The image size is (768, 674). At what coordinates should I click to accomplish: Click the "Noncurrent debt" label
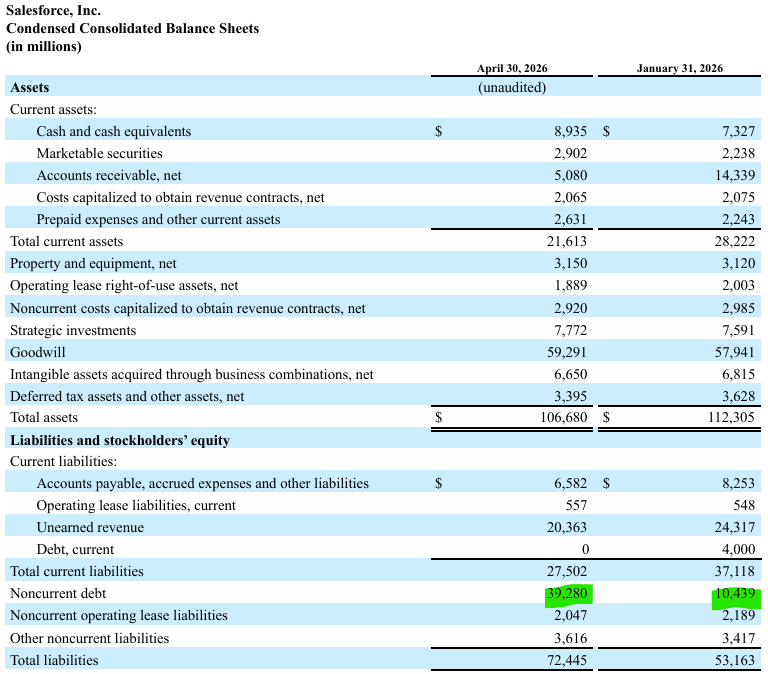[x=58, y=594]
